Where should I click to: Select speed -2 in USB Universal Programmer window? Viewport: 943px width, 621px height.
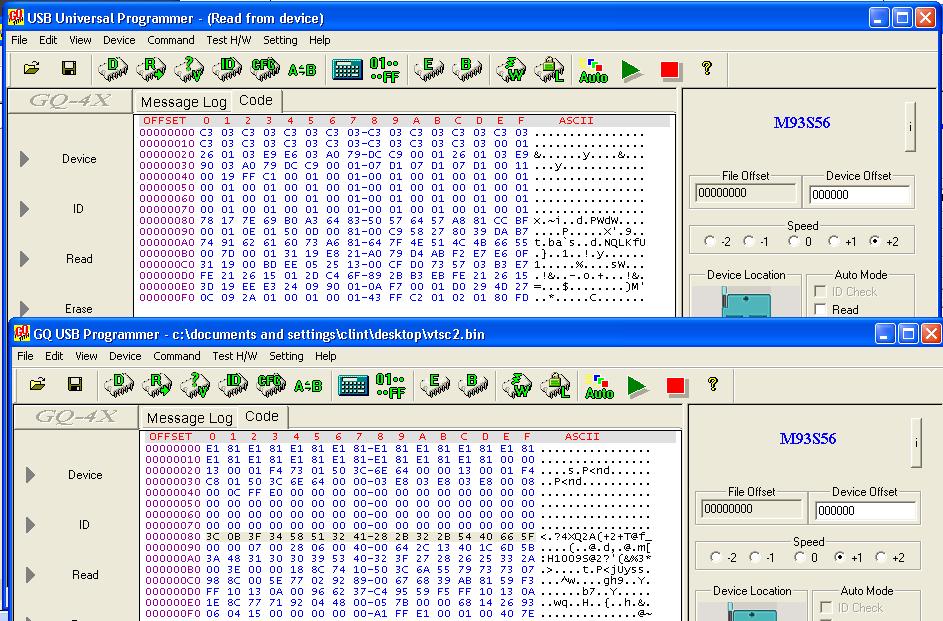pyautogui.click(x=710, y=241)
